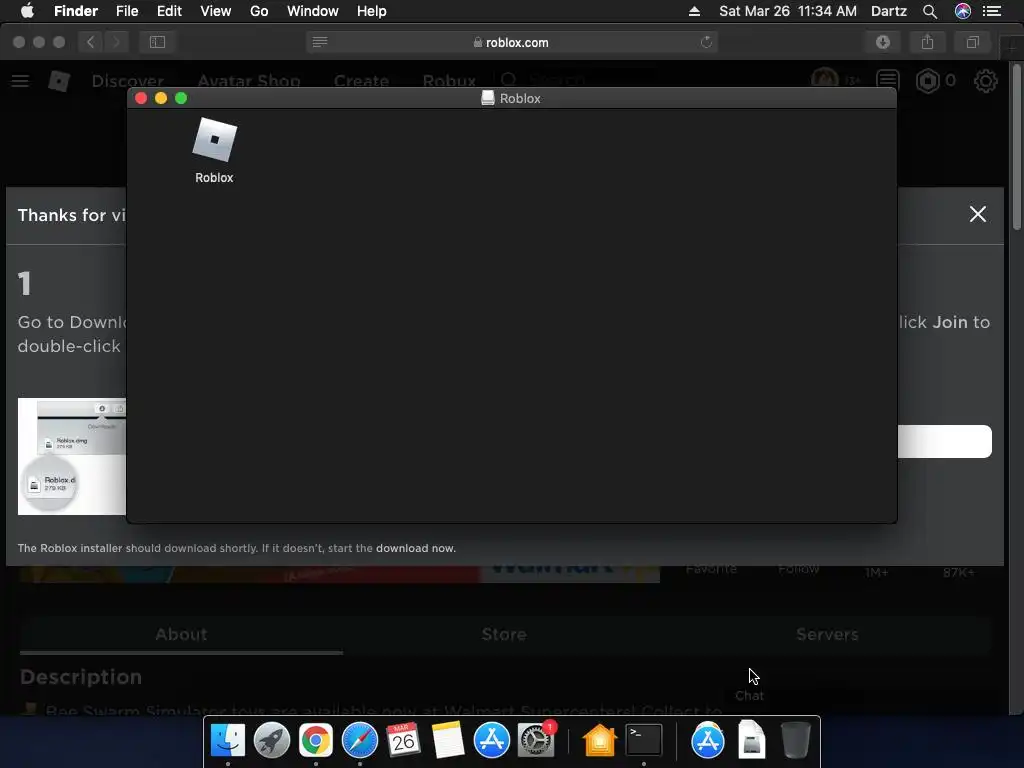
Task: Click the Roblox avatar profile picture
Action: [825, 78]
